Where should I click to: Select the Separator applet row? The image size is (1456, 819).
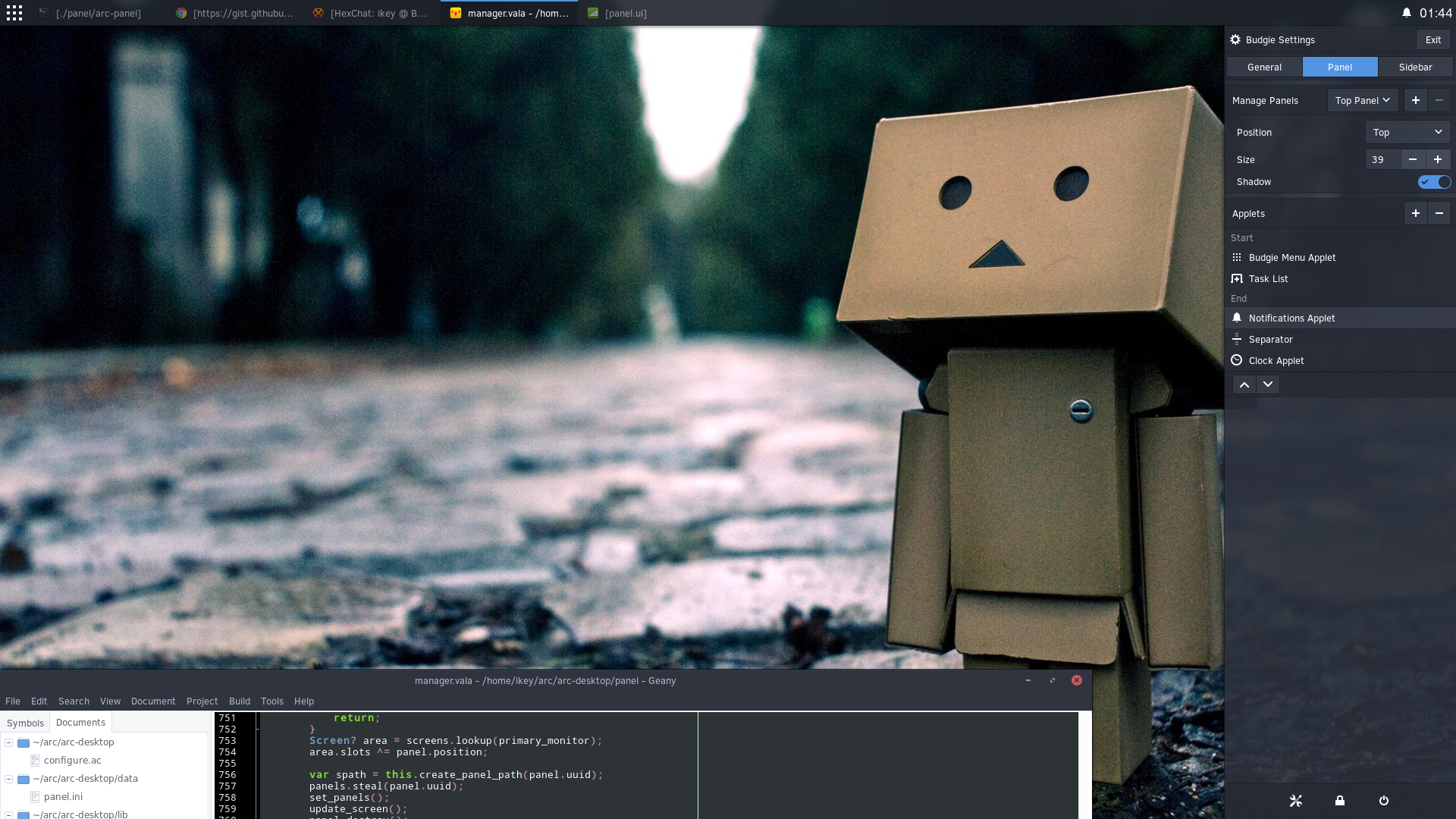pos(1339,339)
